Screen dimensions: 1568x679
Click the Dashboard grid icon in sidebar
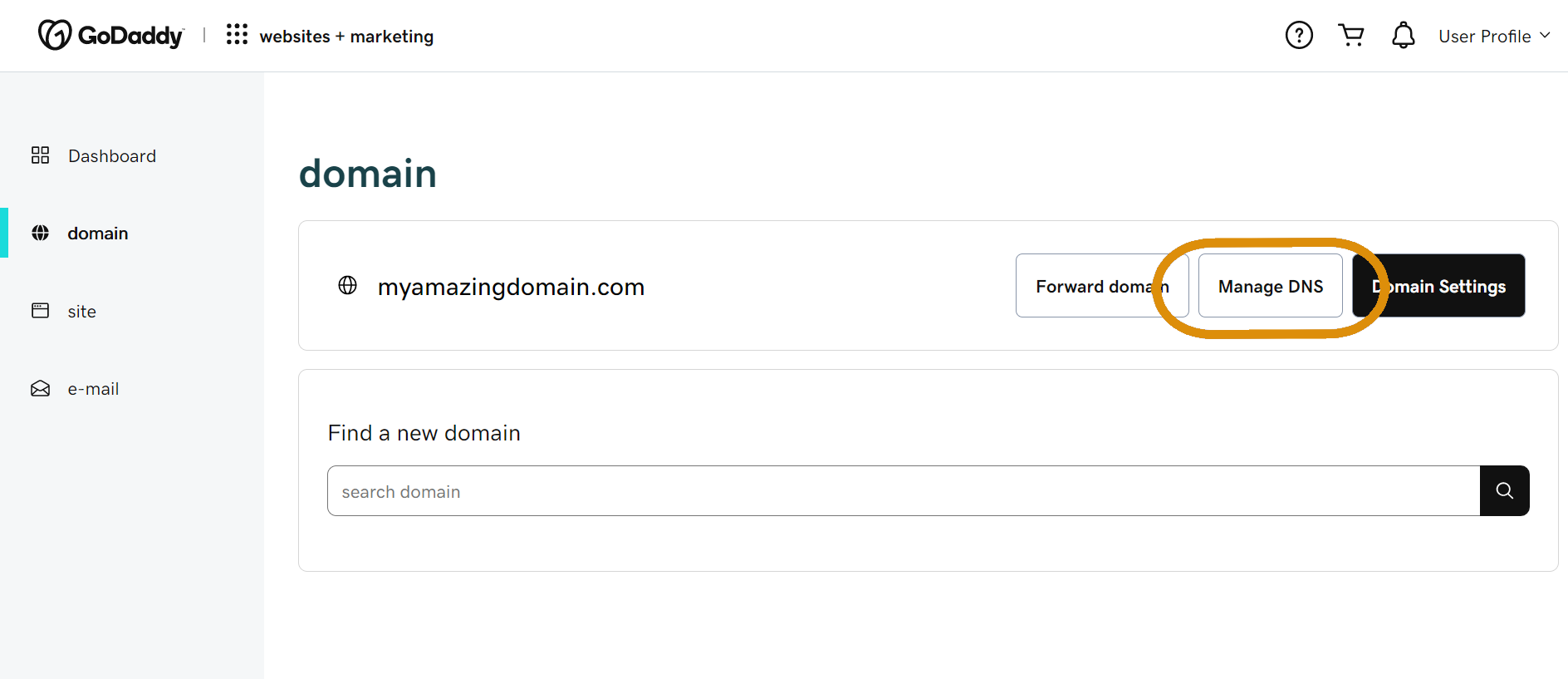point(39,155)
